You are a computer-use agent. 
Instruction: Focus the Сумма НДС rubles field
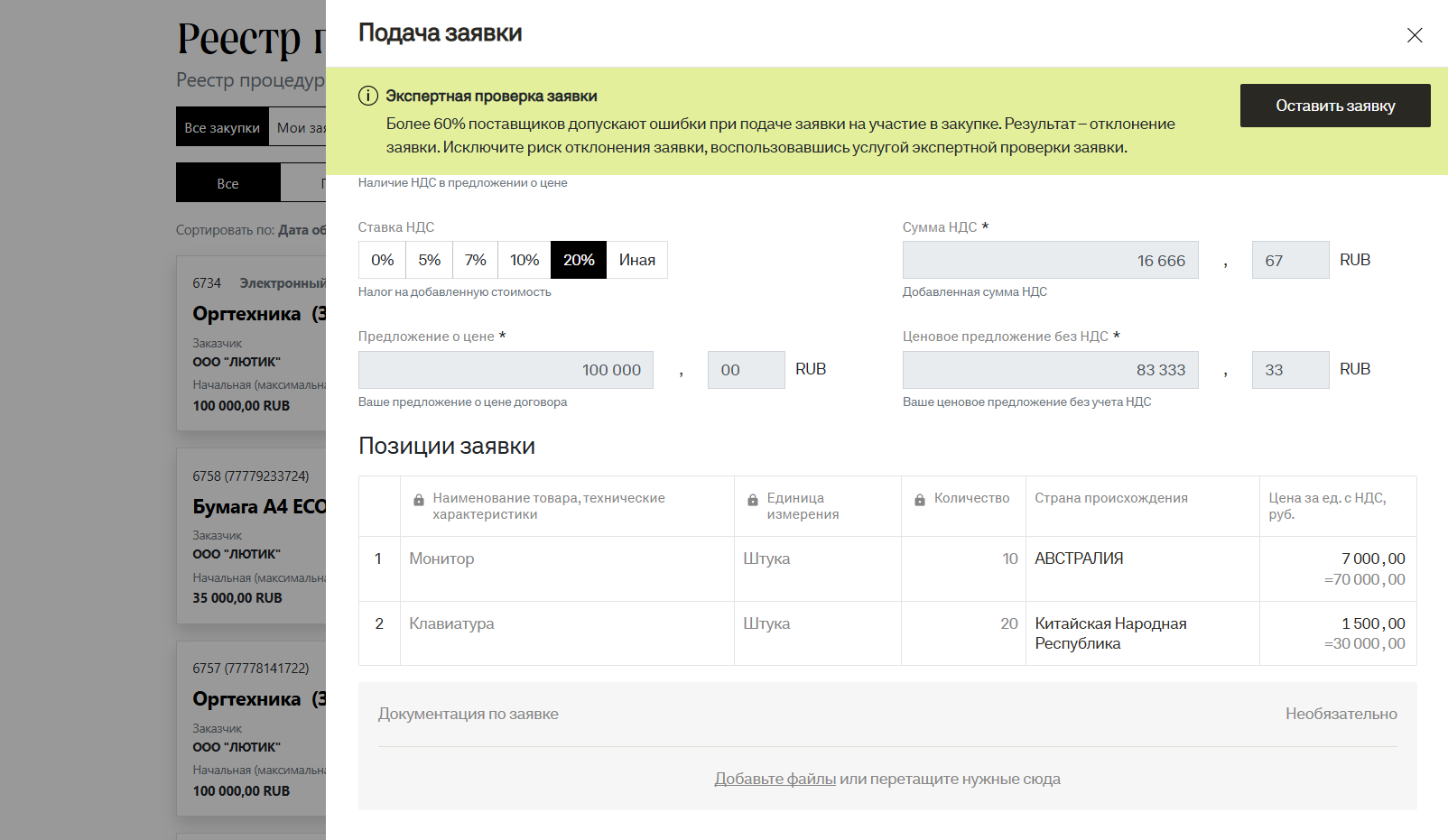pyautogui.click(x=1050, y=261)
